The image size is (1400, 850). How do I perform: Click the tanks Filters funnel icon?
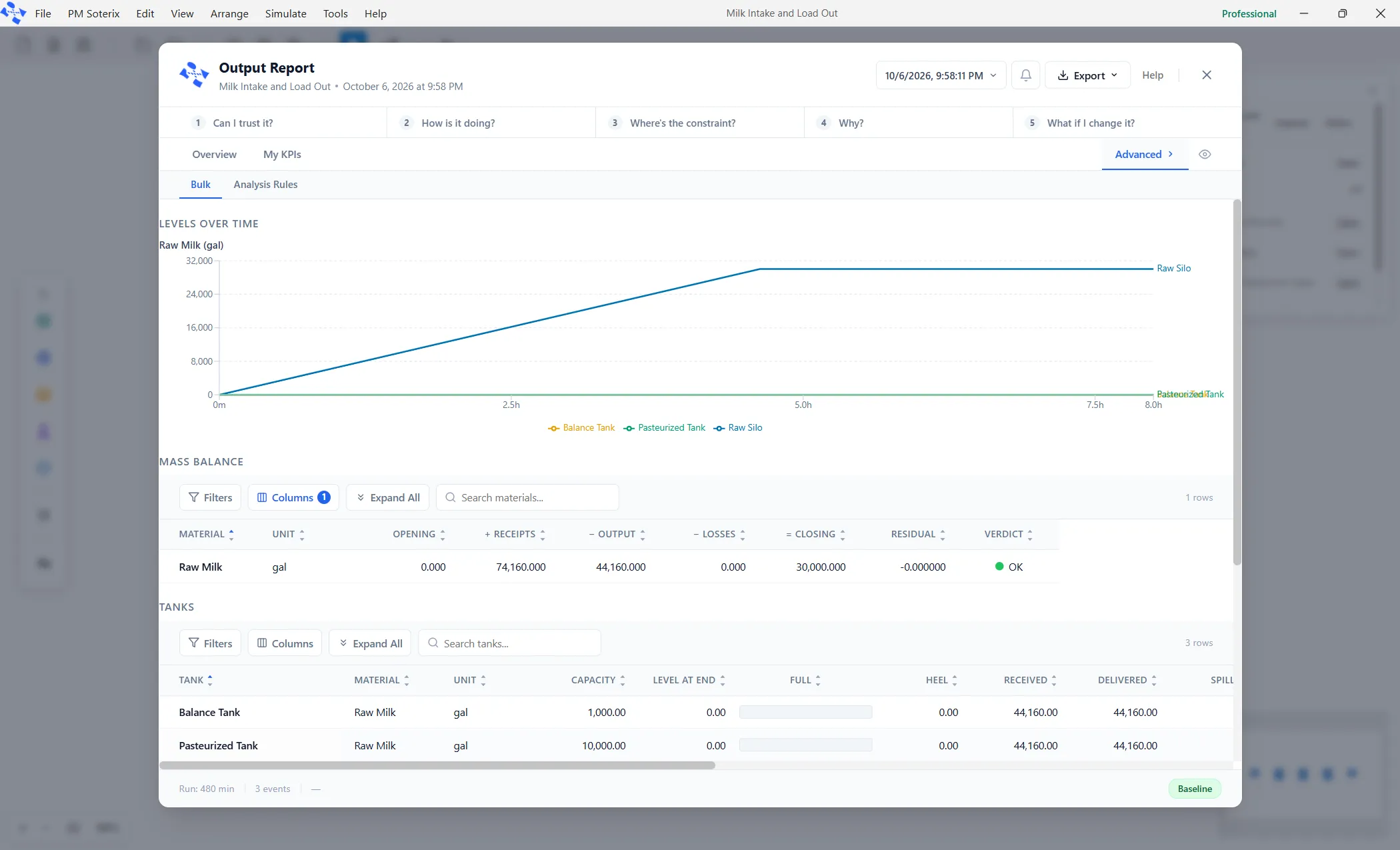click(194, 643)
